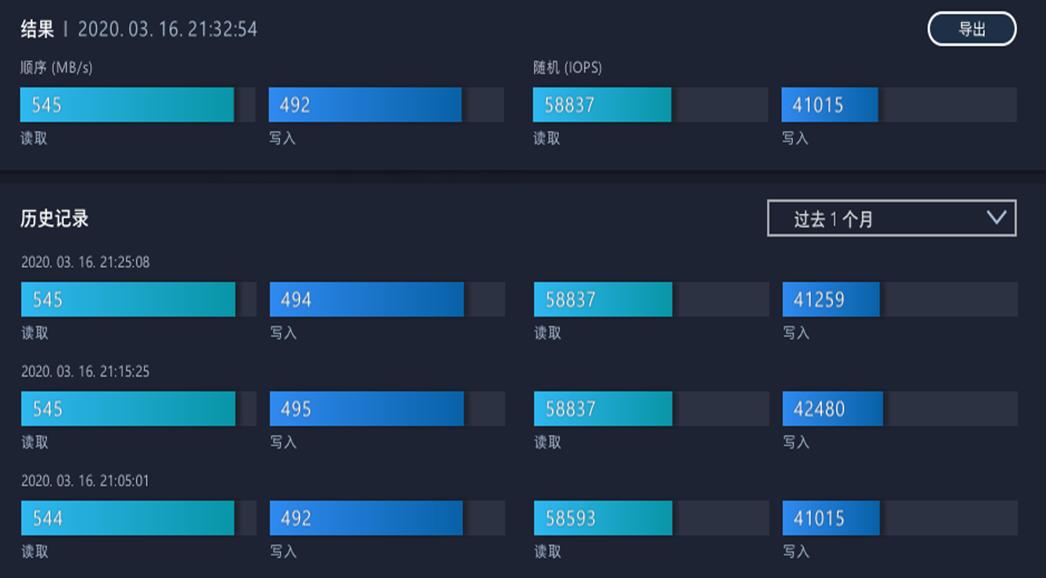This screenshot has height=578, width=1046.
Task: Click the 导出 (Export) button
Action: [x=970, y=28]
